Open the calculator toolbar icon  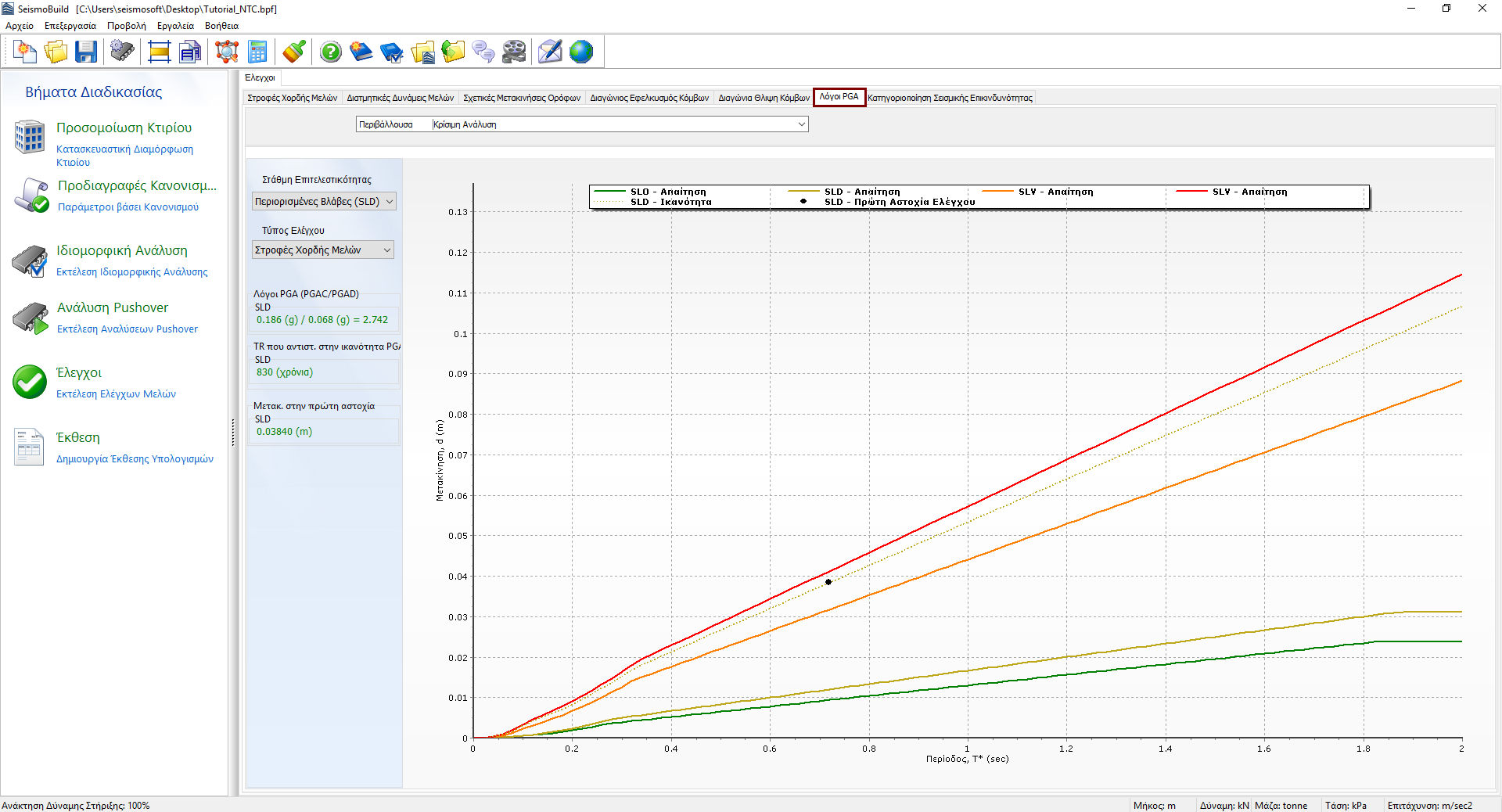(x=257, y=52)
